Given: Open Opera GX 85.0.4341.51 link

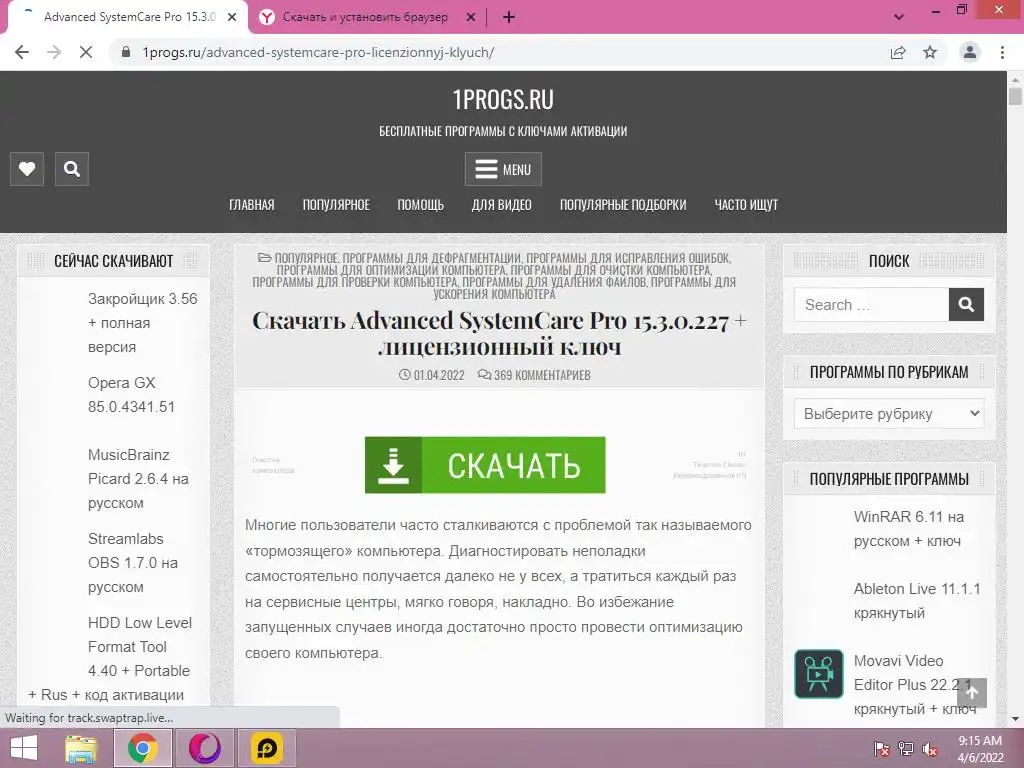Looking at the screenshot, I should pyautogui.click(x=131, y=394).
